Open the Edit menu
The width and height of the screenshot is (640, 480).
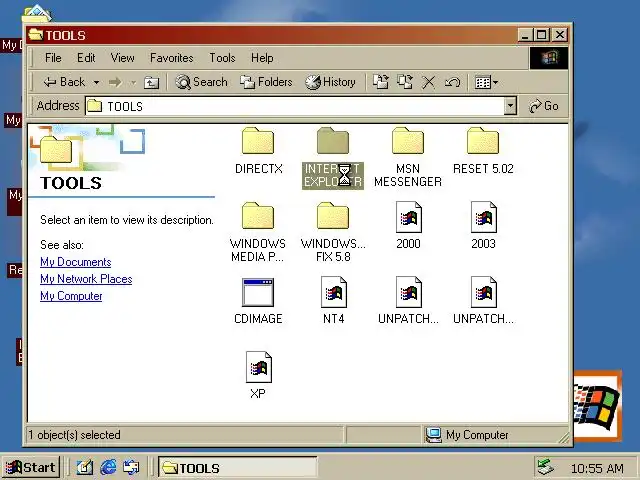click(x=86, y=58)
